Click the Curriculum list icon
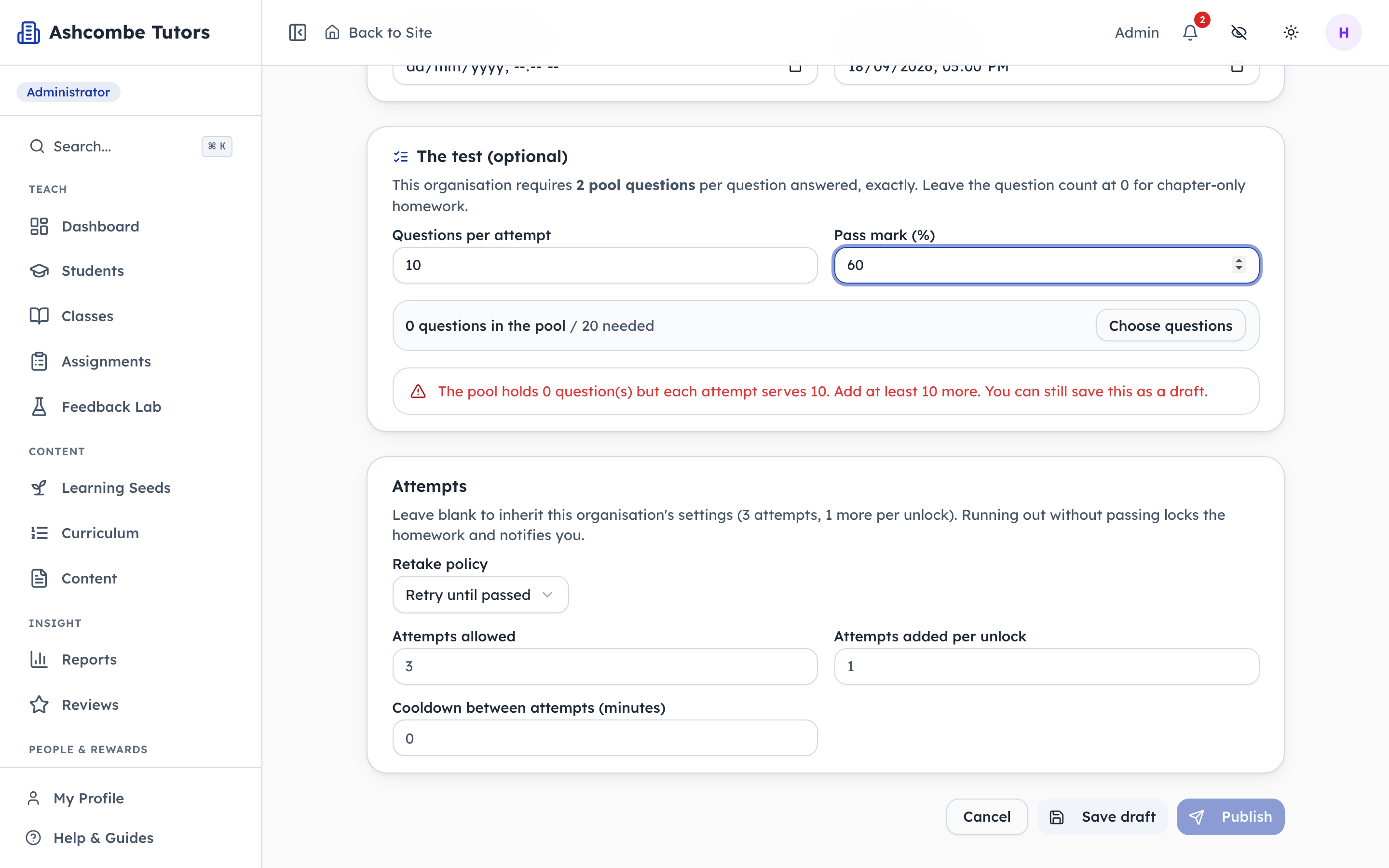This screenshot has width=1389, height=868. click(39, 533)
